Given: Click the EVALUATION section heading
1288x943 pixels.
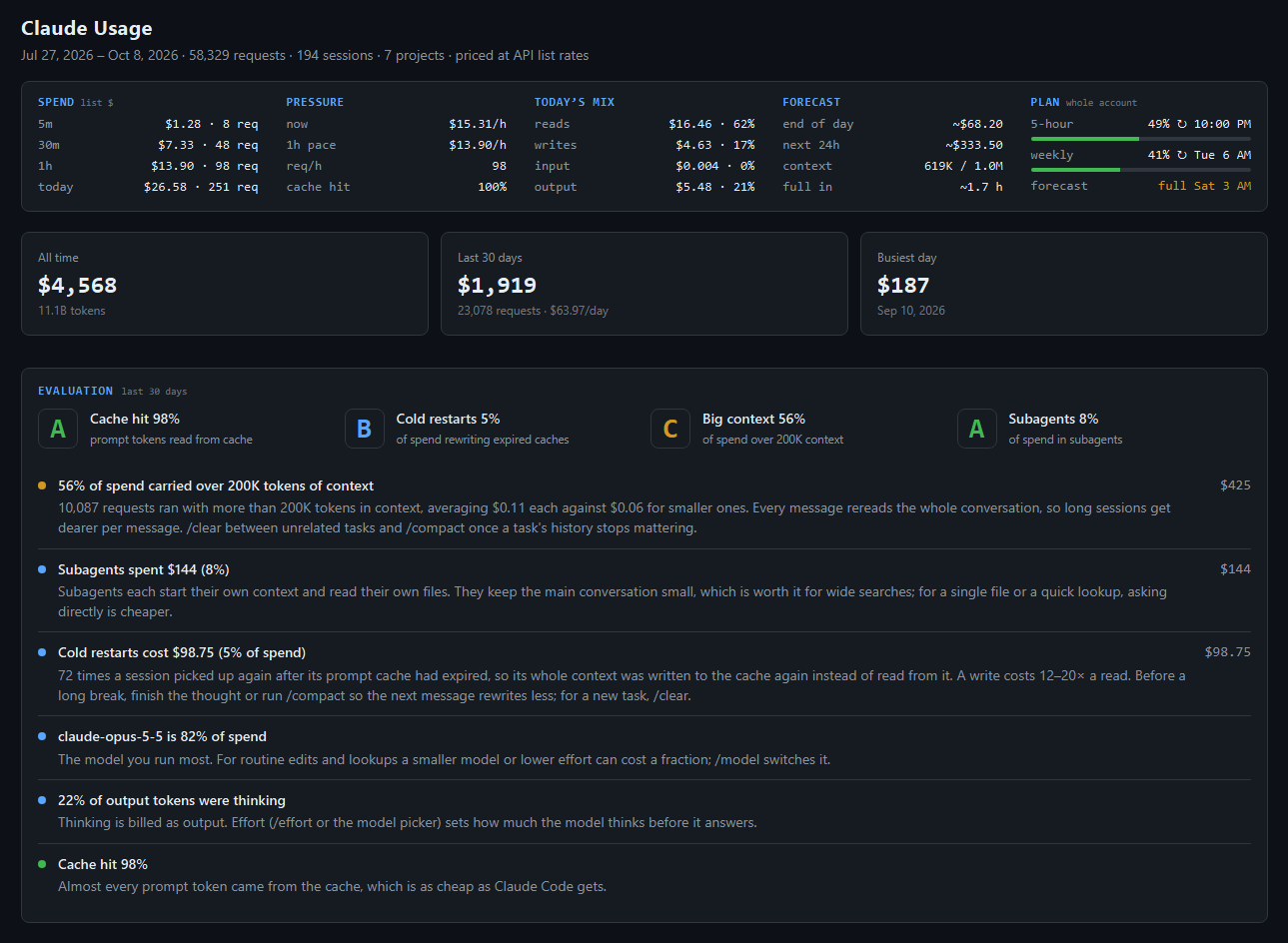Looking at the screenshot, I should tap(75, 391).
